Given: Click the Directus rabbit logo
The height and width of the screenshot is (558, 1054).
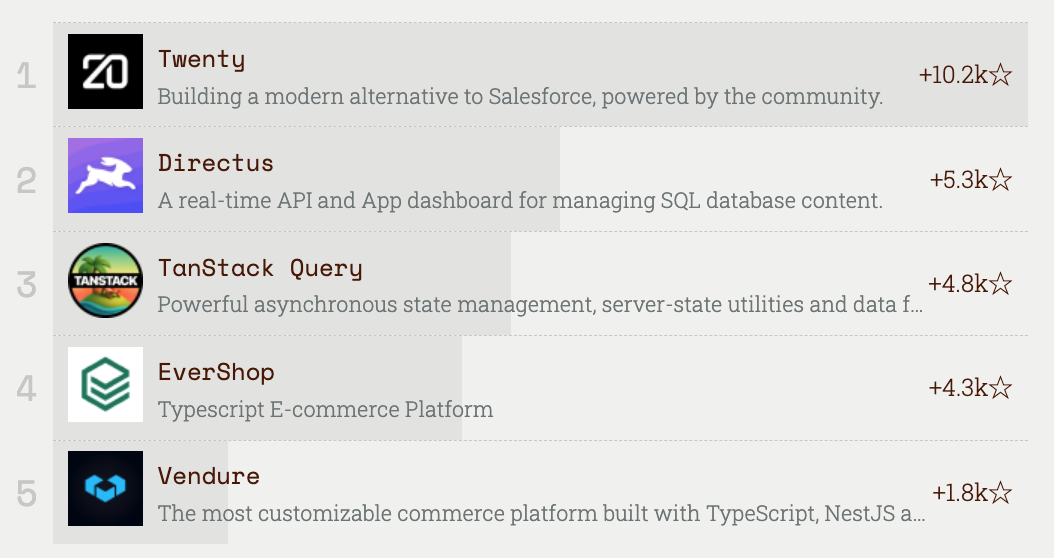Looking at the screenshot, I should tap(105, 176).
